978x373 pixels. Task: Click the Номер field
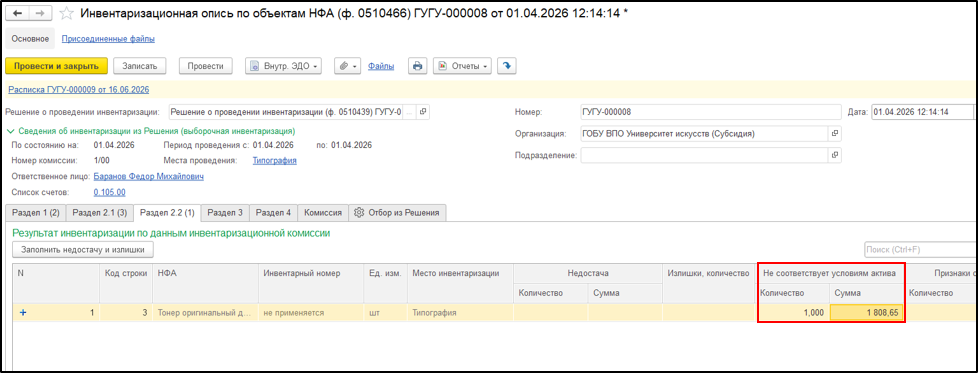(710, 112)
